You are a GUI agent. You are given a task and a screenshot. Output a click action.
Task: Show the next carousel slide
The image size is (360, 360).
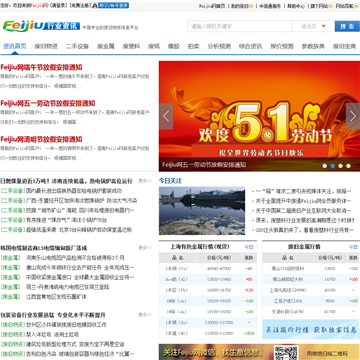pos(353,116)
